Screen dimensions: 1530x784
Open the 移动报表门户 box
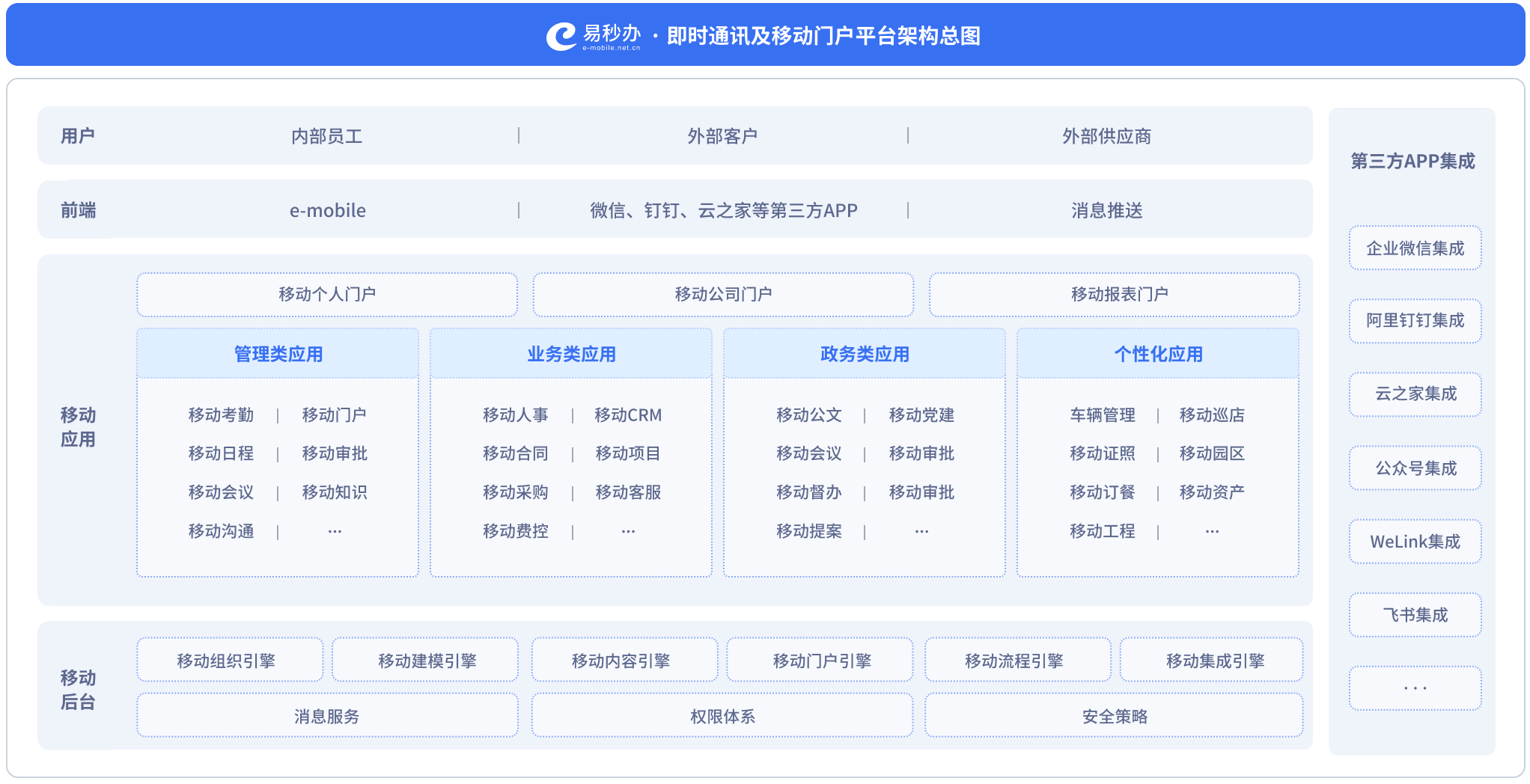(1114, 295)
